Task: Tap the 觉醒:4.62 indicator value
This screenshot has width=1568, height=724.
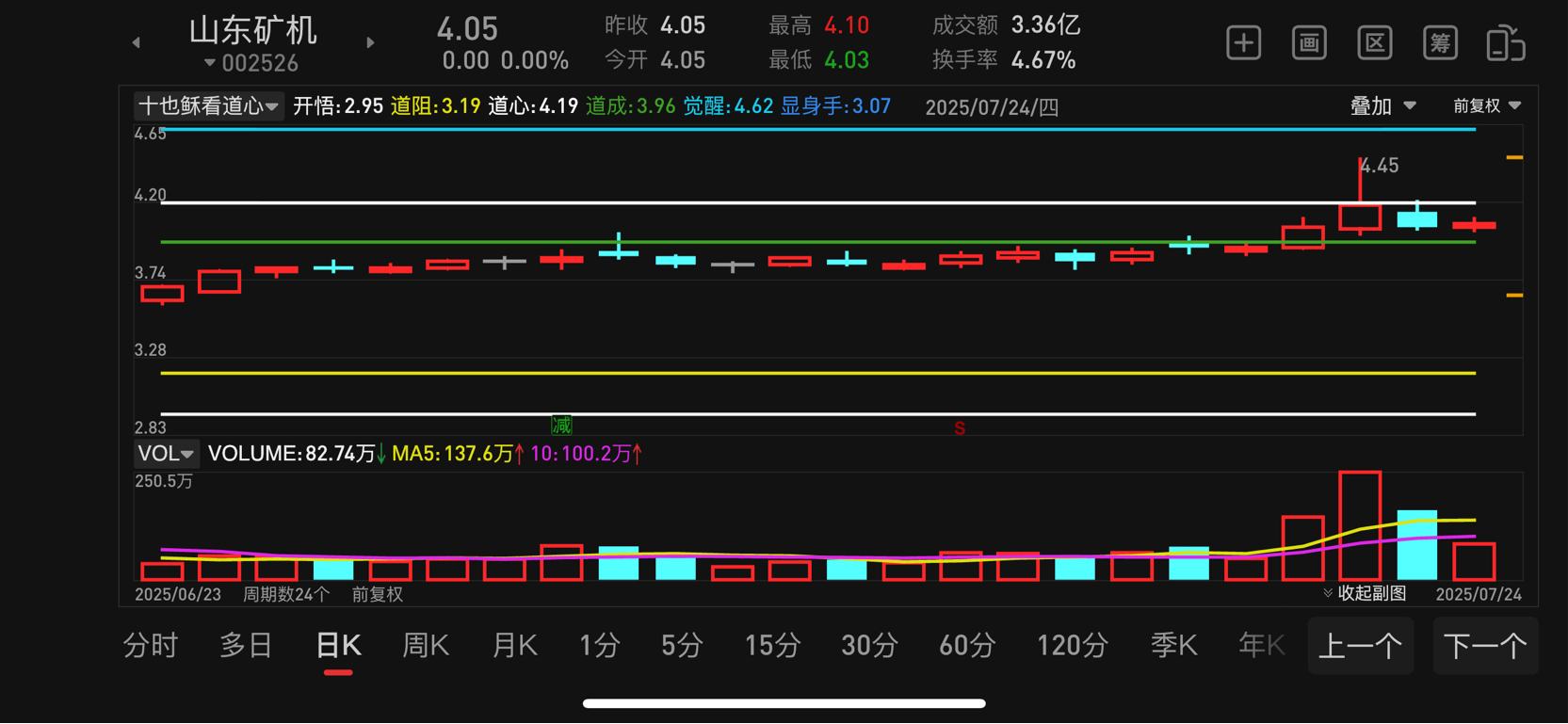Action: (x=728, y=106)
